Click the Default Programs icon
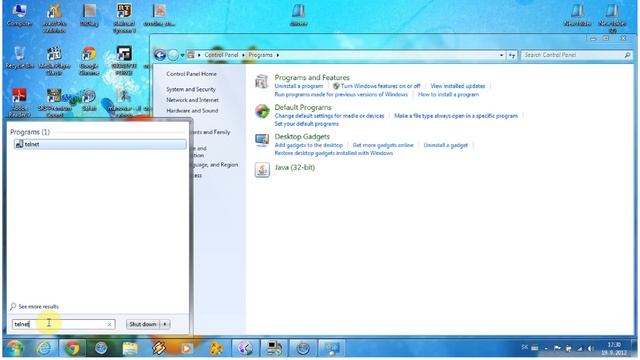This screenshot has width=640, height=360. 262,111
